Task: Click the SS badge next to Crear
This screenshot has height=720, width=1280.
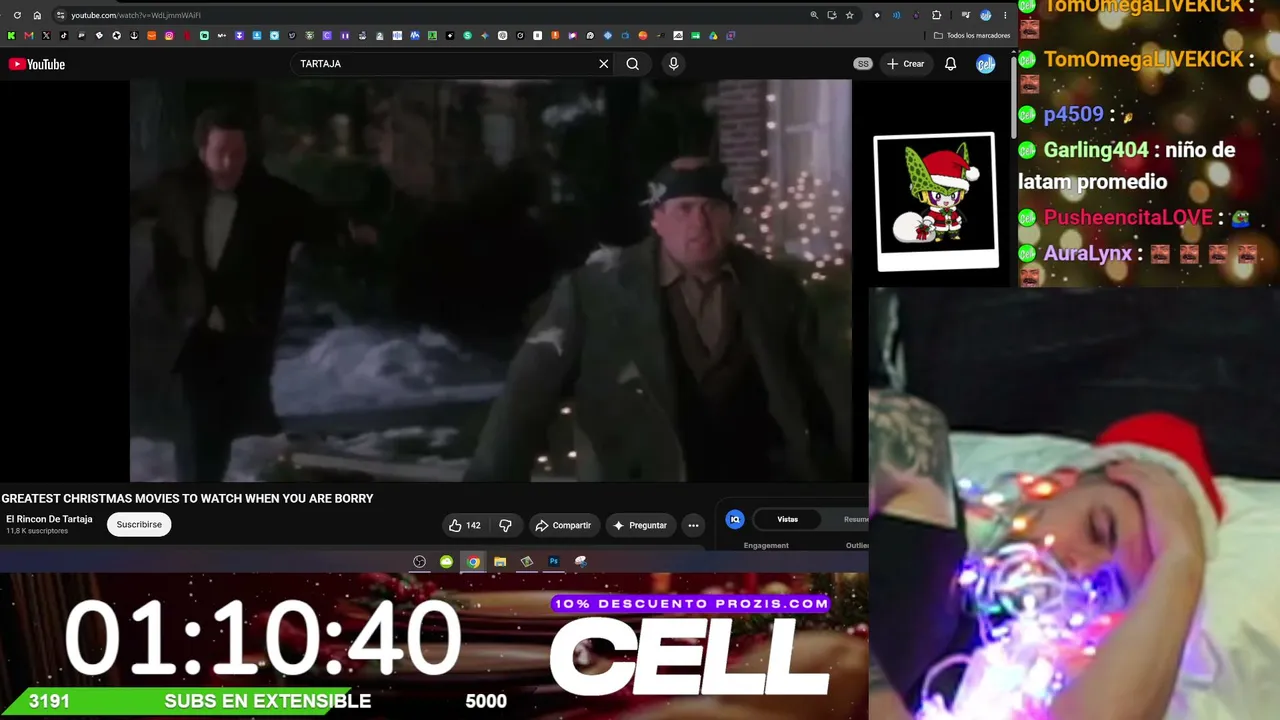Action: [x=863, y=64]
